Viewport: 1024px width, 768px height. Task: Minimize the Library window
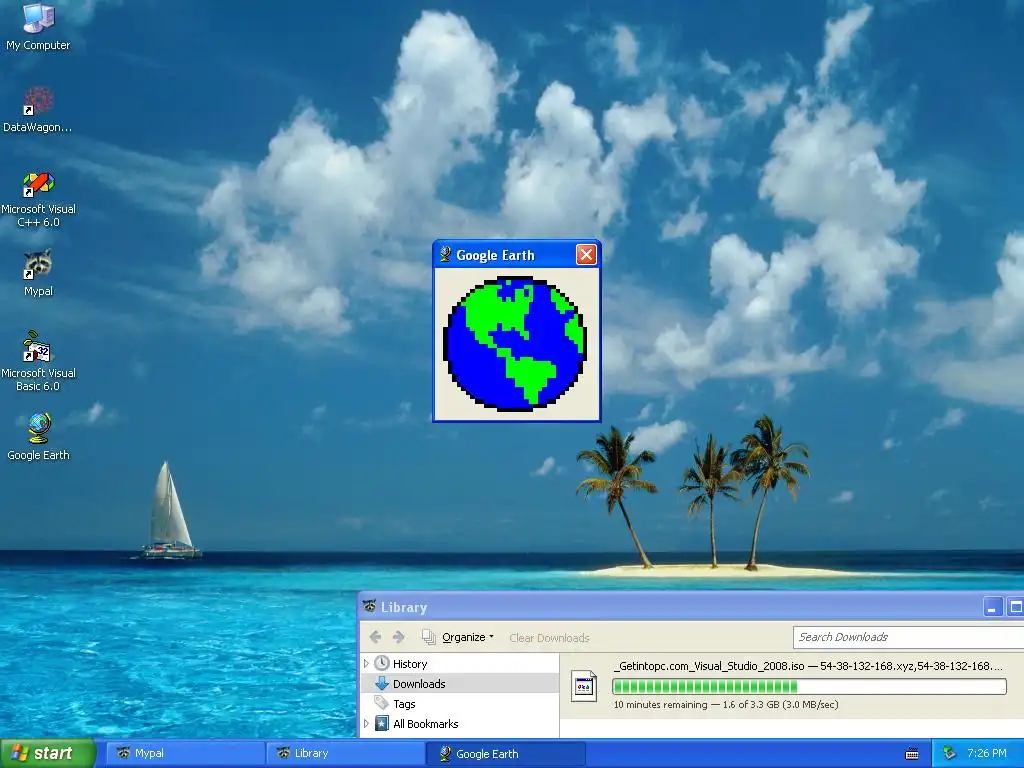[x=992, y=607]
